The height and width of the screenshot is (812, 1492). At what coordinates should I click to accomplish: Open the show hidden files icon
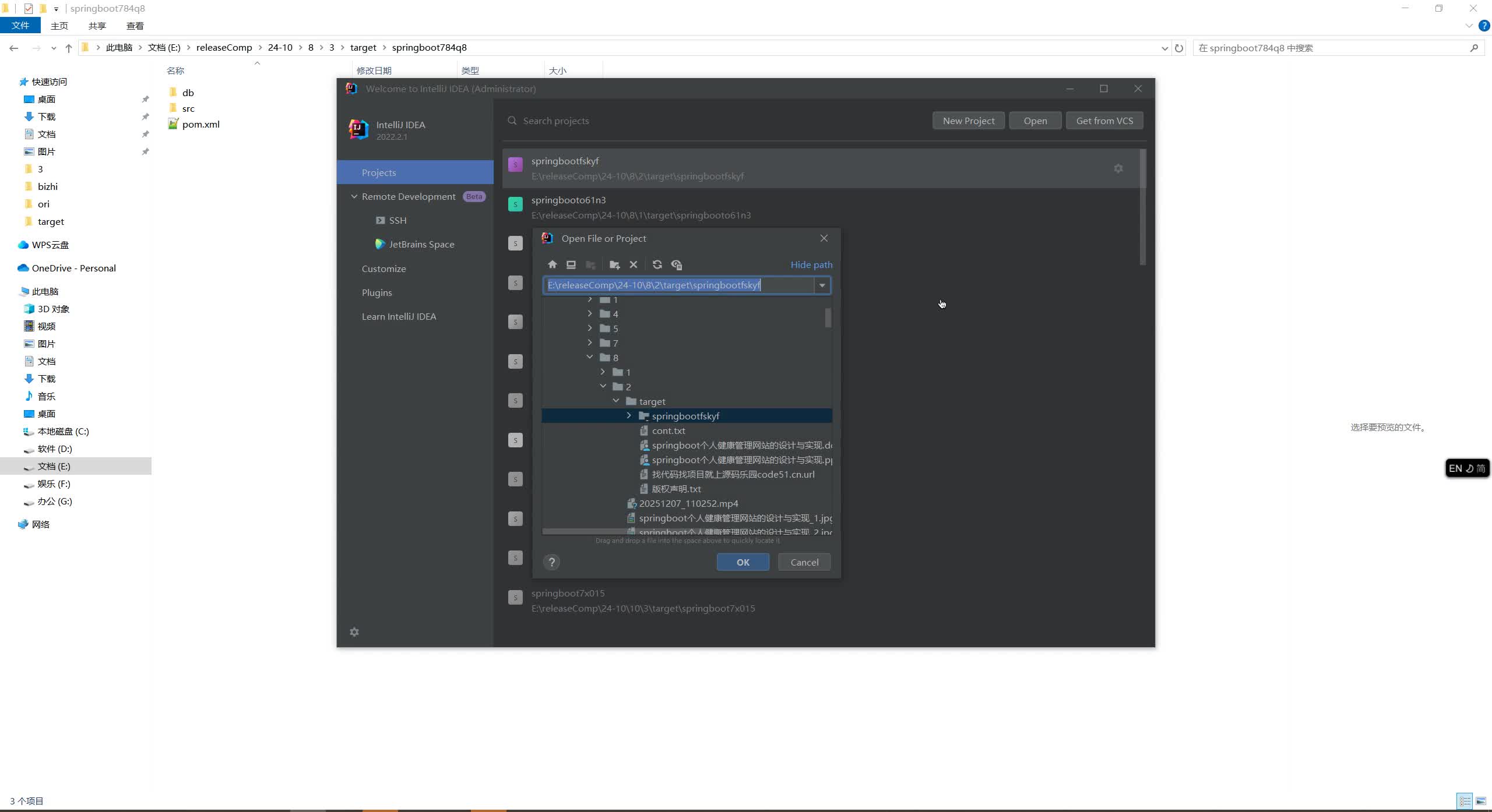coord(676,264)
